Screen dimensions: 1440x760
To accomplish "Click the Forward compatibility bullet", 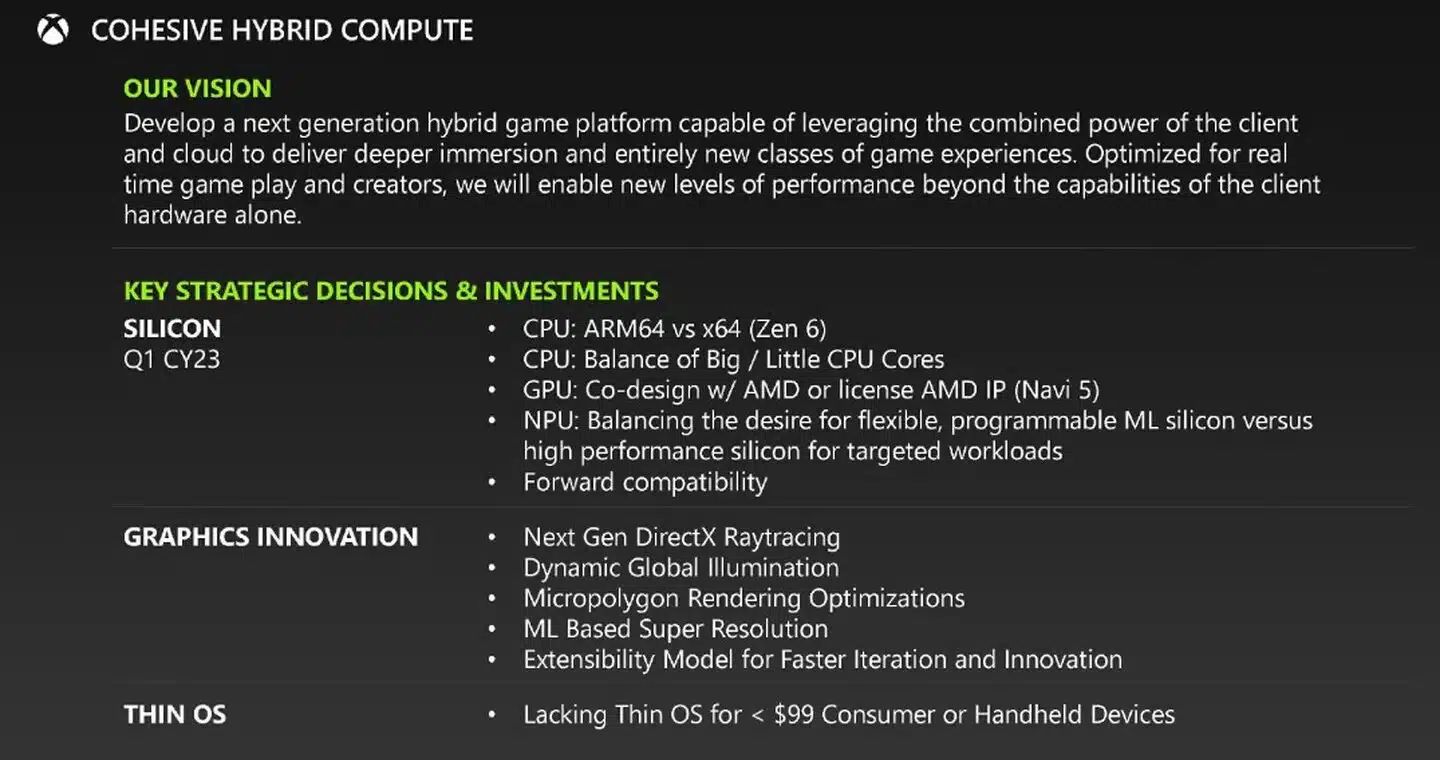I will [645, 482].
